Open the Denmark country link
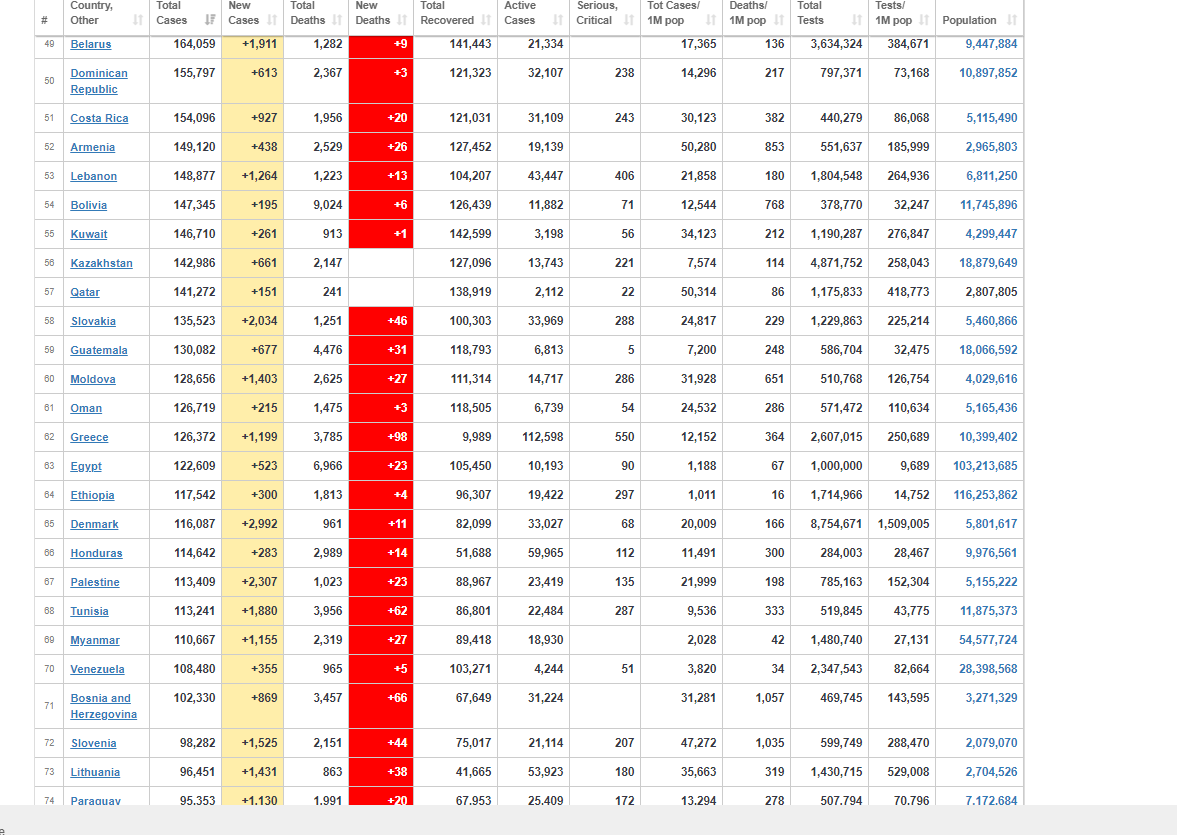Screen dimensions: 1177x835 point(95,525)
